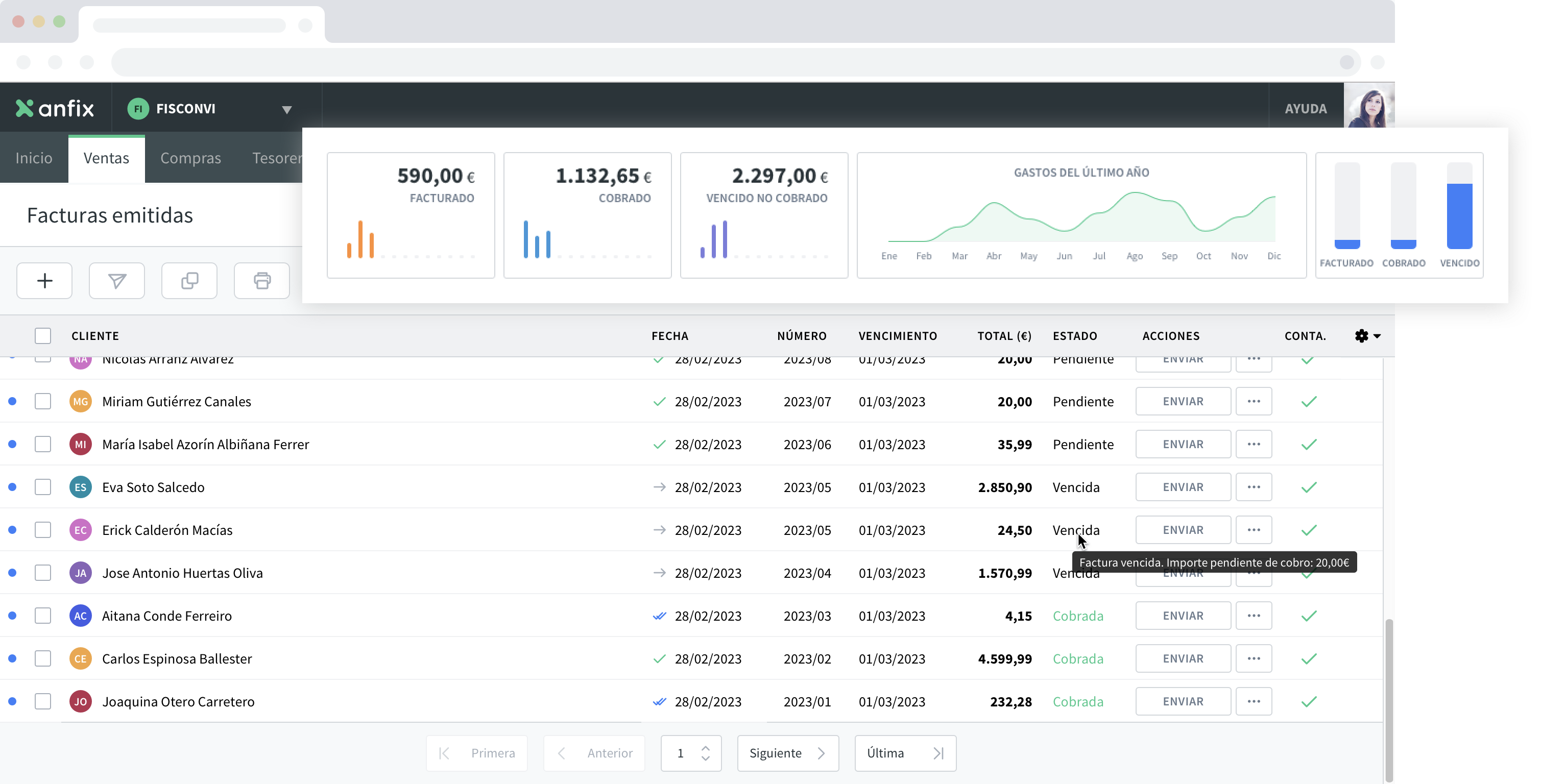This screenshot has height=784, width=1541.
Task: Expand the FISCONVI company dropdown
Action: click(286, 109)
